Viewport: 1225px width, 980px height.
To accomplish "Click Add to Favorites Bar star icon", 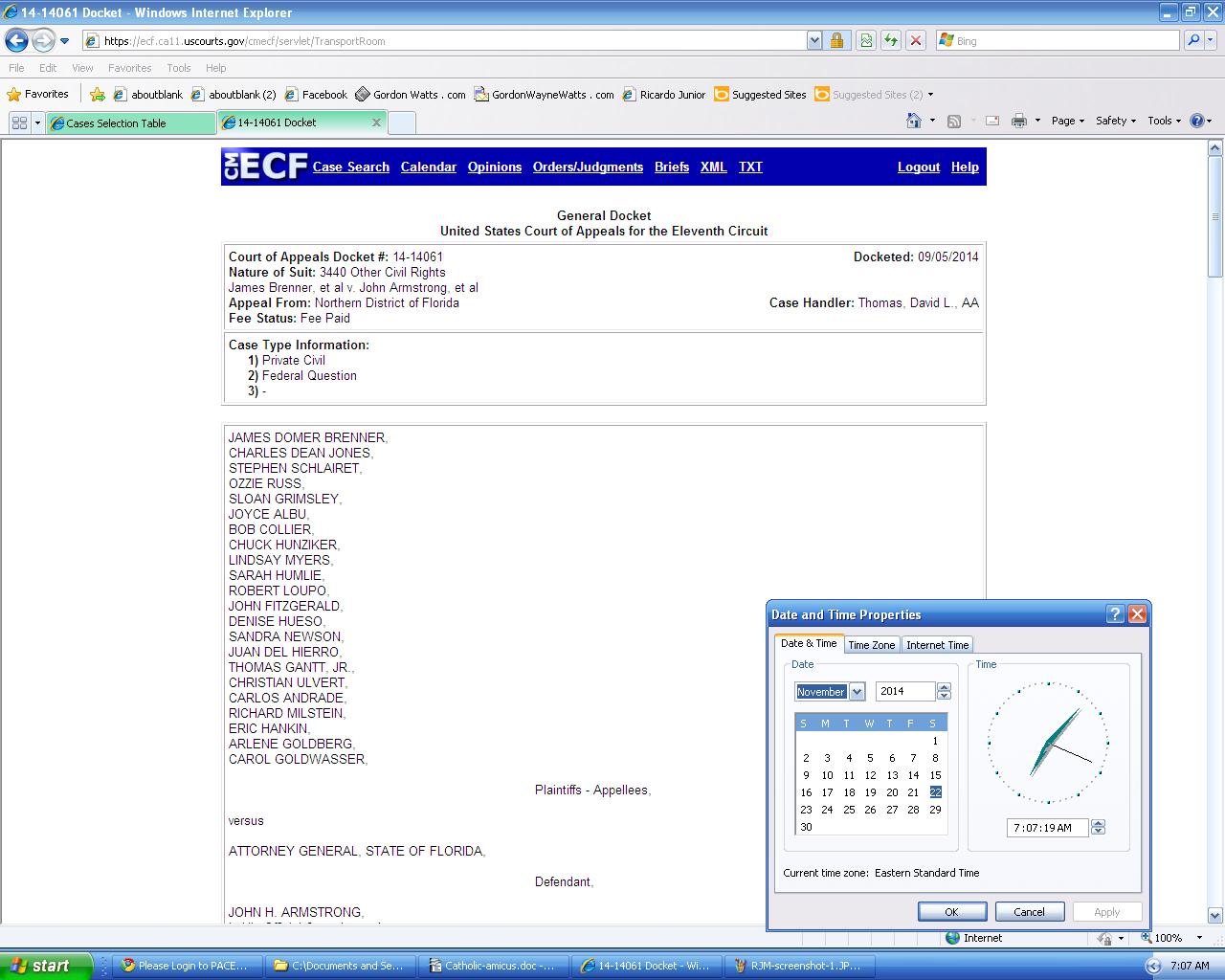I will click(x=98, y=94).
